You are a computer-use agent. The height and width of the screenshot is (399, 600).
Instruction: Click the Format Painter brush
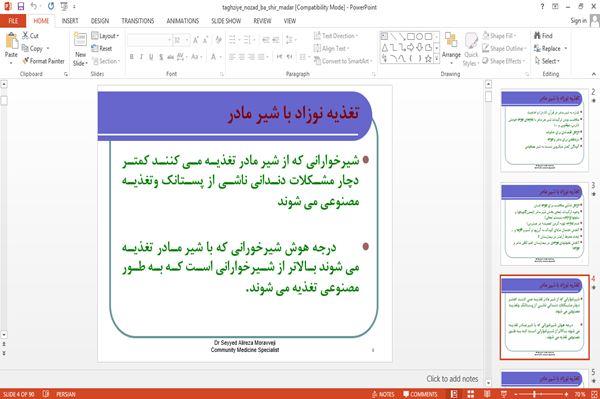click(26, 61)
